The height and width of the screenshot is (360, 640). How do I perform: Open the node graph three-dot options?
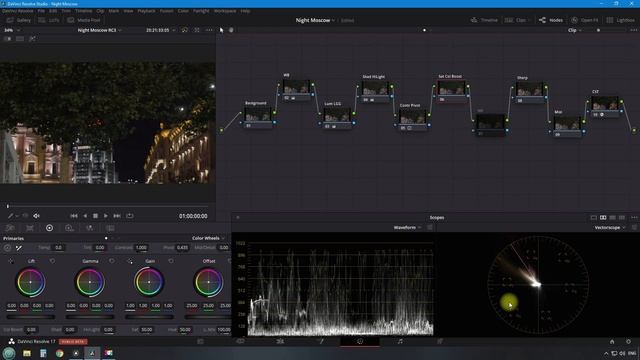coord(633,30)
